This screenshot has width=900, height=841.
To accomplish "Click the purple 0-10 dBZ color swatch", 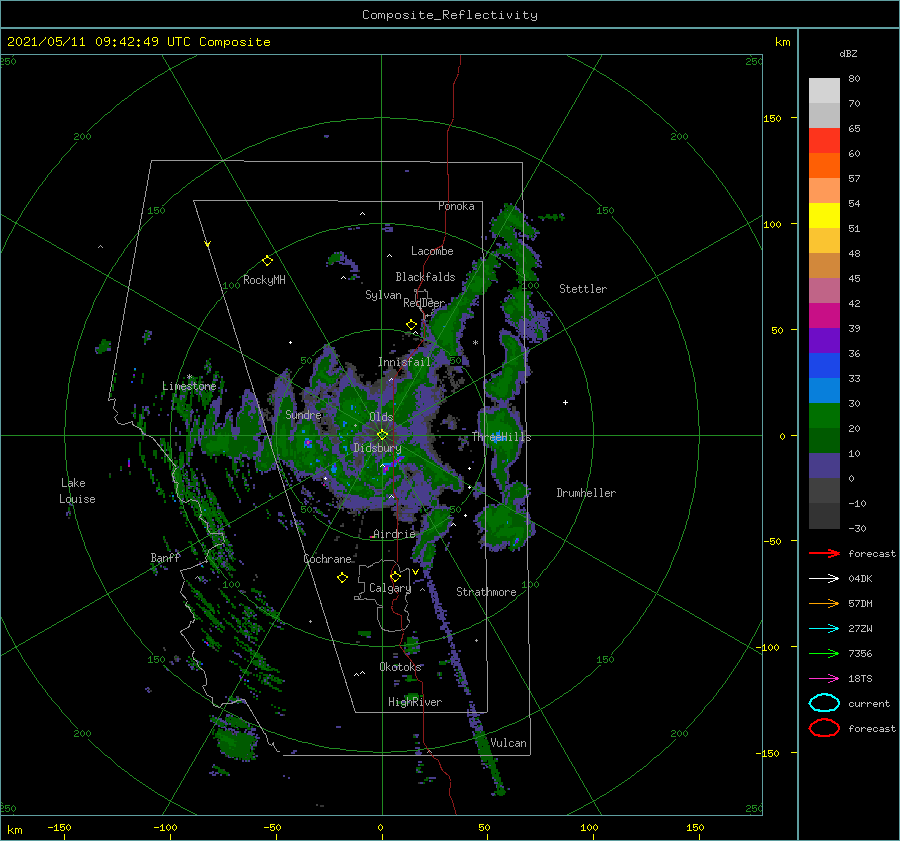I will point(824,465).
